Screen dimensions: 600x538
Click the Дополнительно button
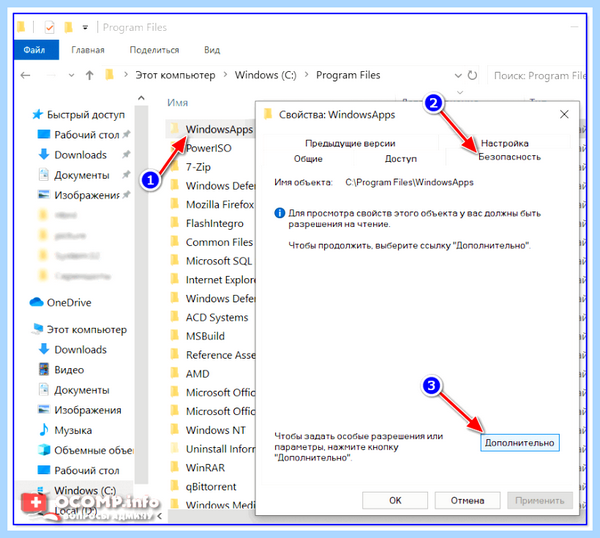coord(519,443)
